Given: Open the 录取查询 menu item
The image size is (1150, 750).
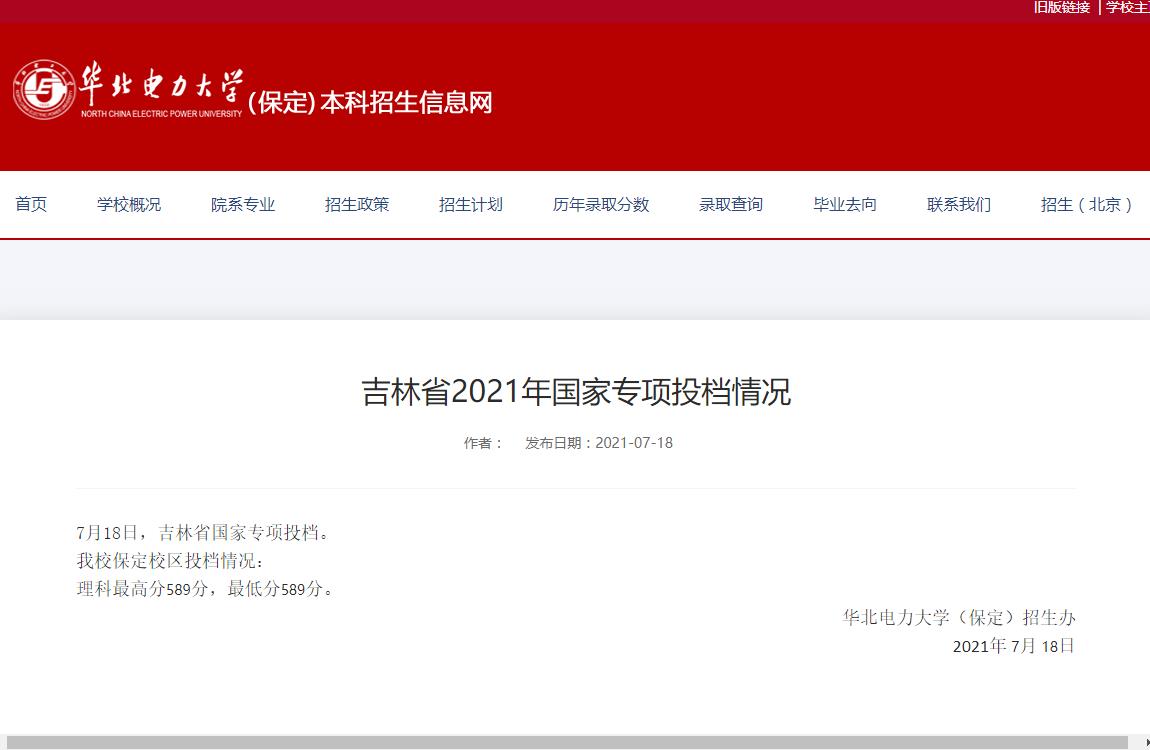Looking at the screenshot, I should [x=731, y=205].
